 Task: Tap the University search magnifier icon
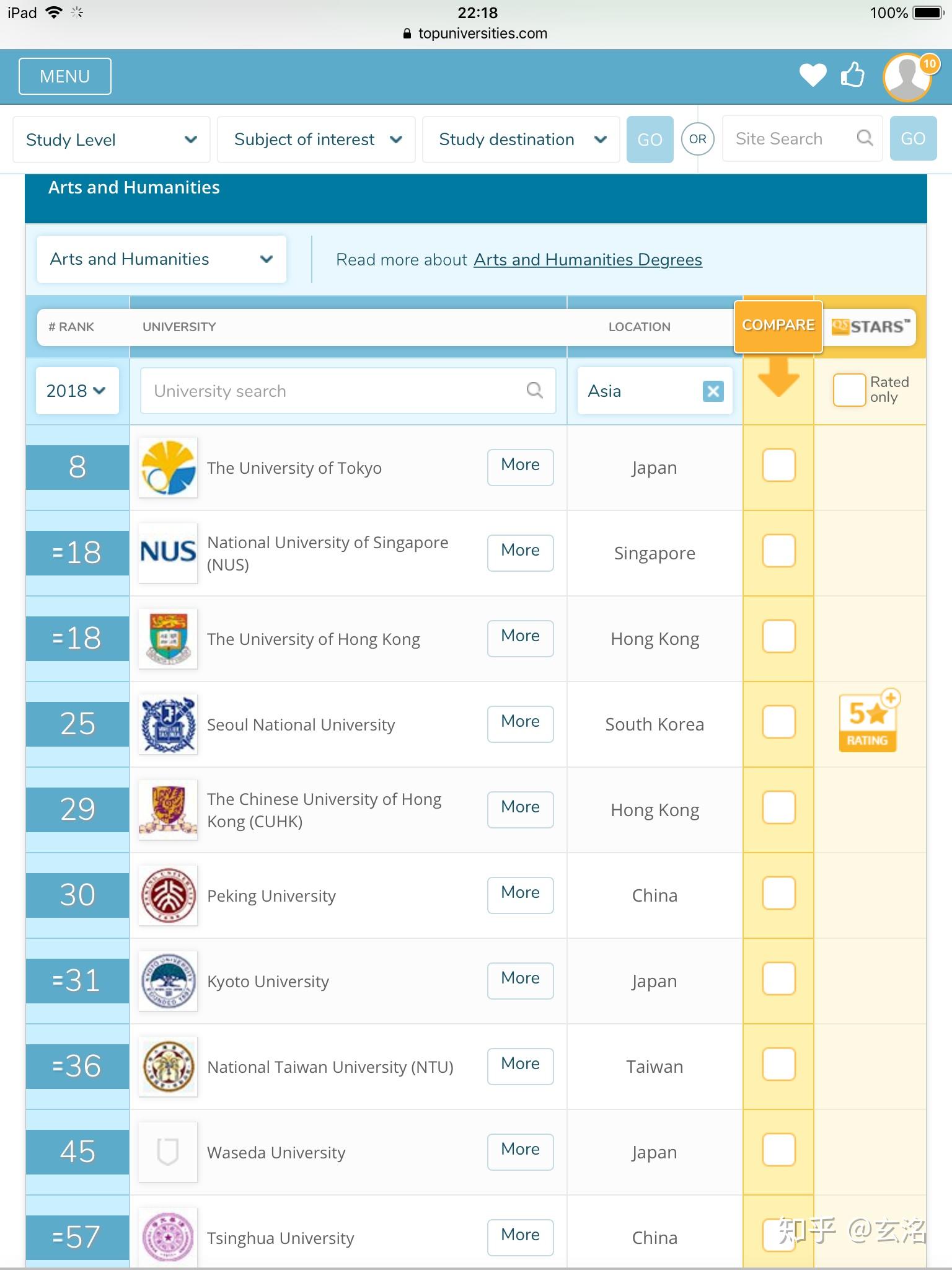[534, 390]
